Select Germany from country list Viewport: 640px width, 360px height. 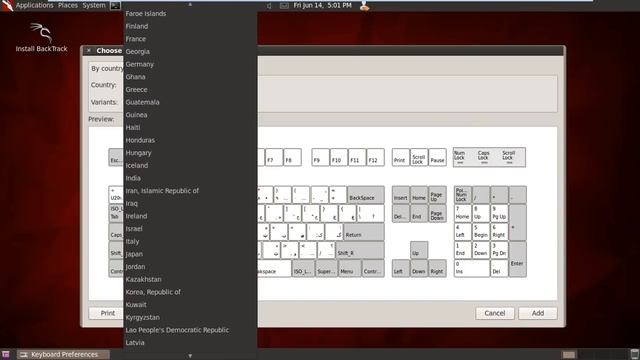tap(190, 64)
